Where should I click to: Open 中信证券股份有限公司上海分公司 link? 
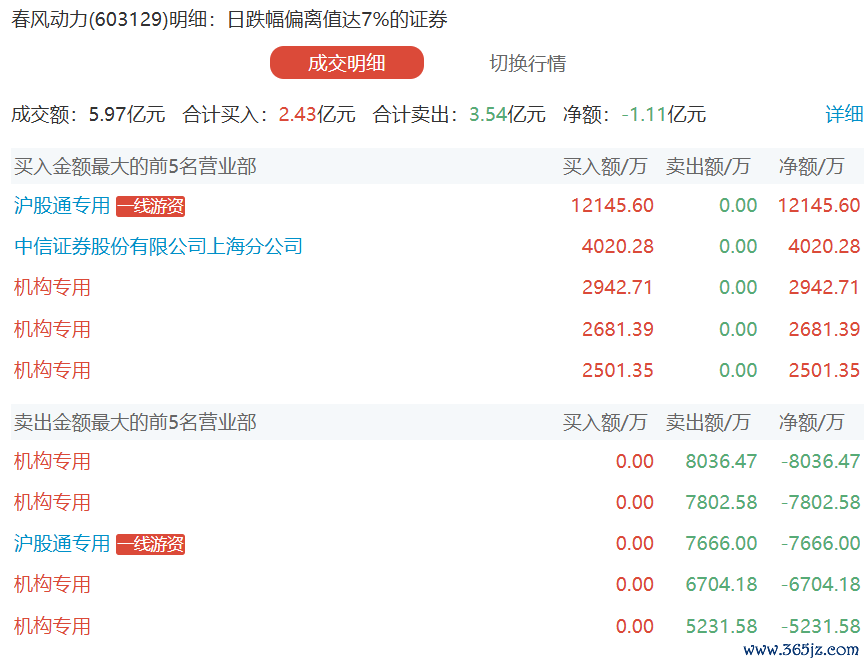click(x=159, y=246)
